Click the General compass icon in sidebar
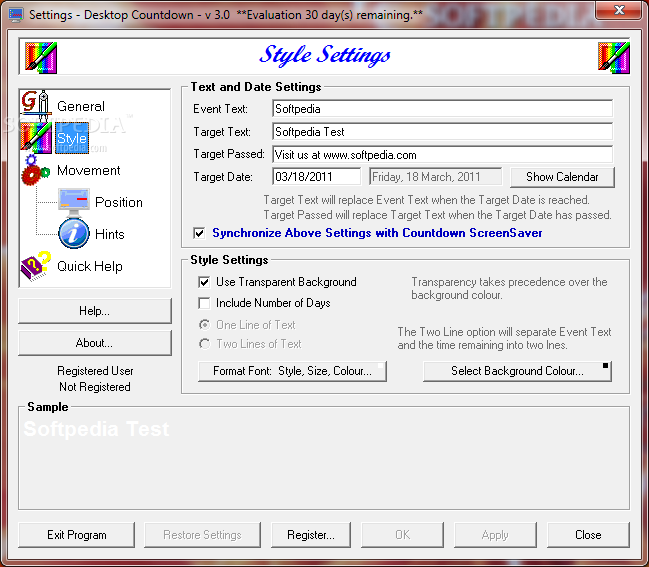Viewport: 649px width, 567px height. point(36,105)
